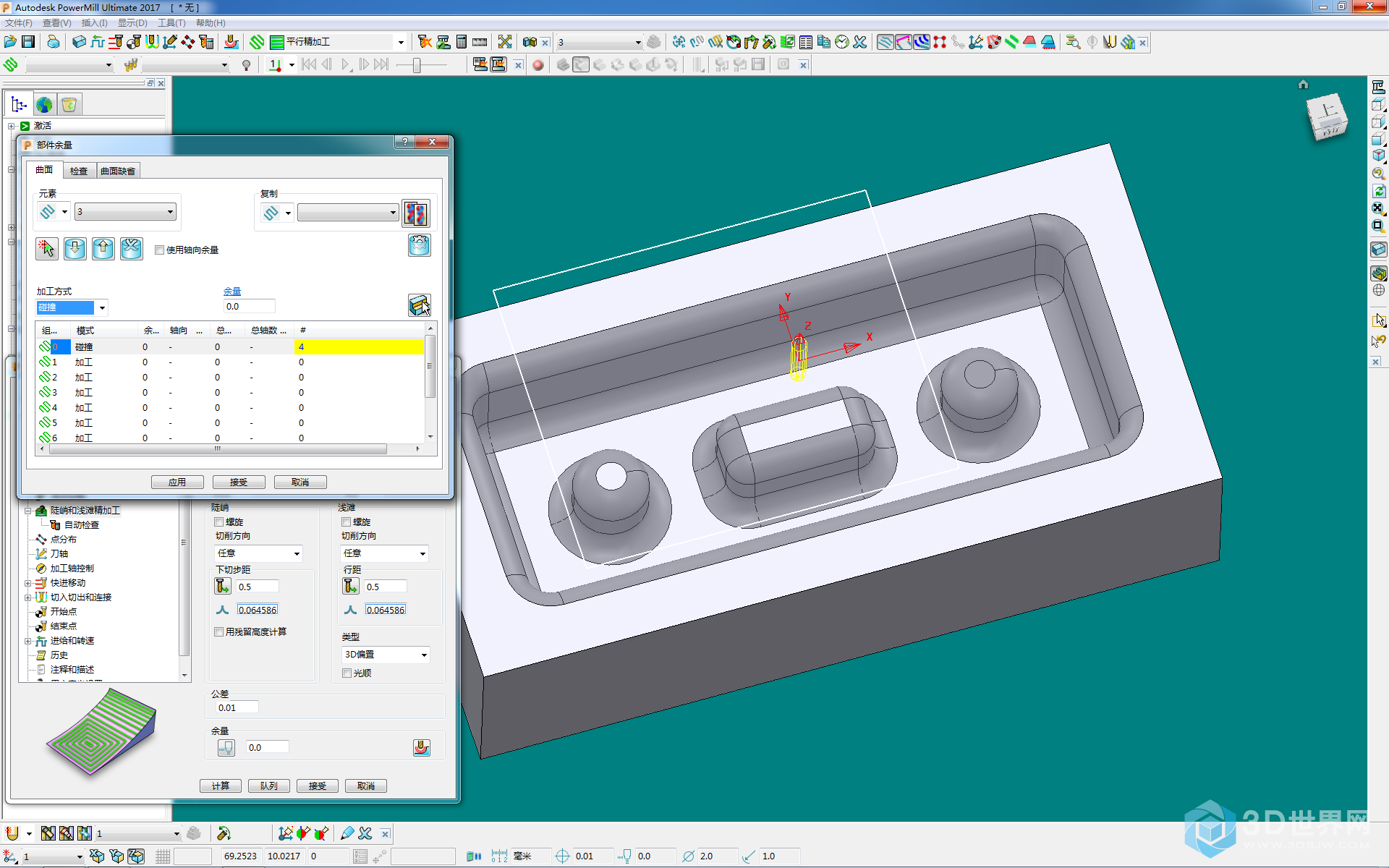Jump to simulation start button
This screenshot has height=868, width=1389.
(309, 65)
